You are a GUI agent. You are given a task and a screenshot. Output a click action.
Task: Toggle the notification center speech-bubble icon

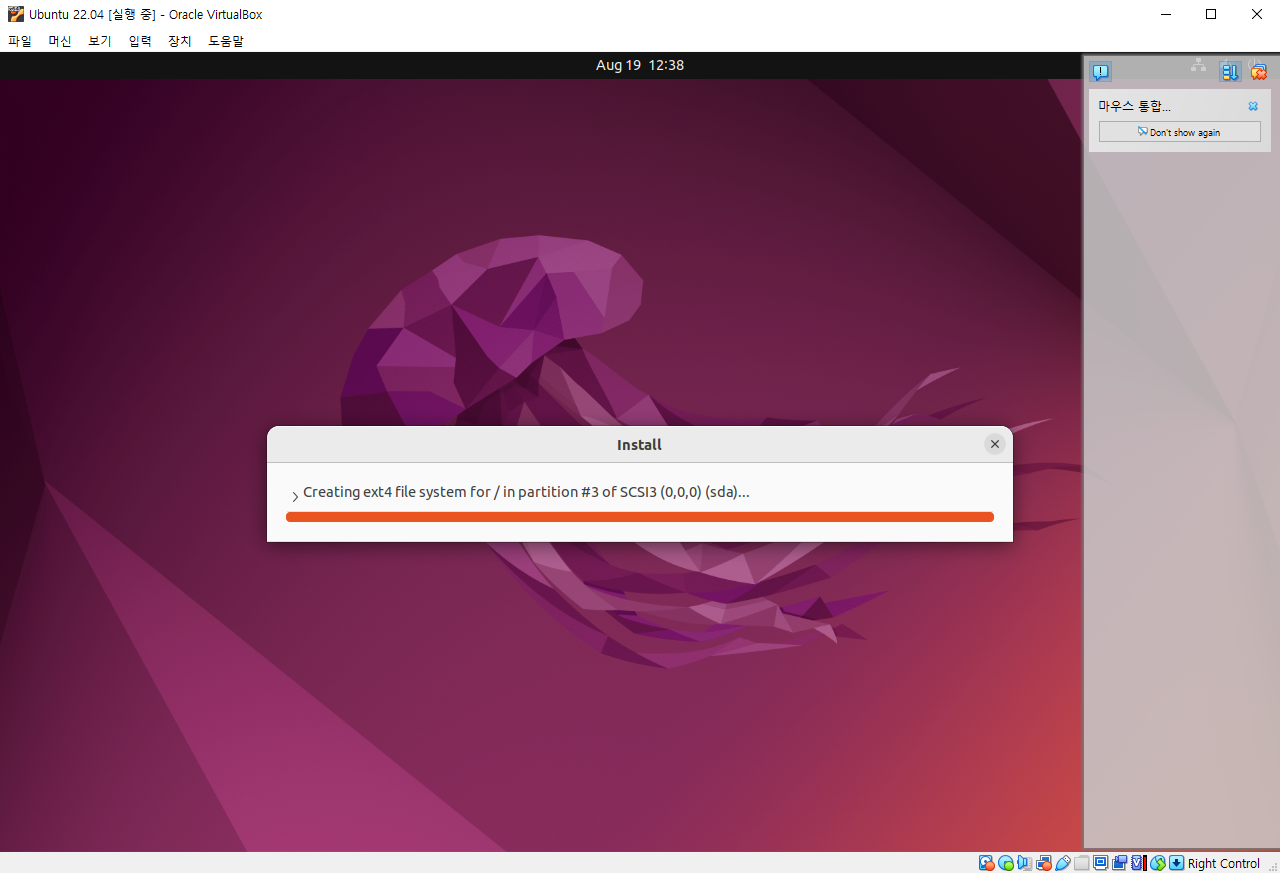(x=1100, y=71)
